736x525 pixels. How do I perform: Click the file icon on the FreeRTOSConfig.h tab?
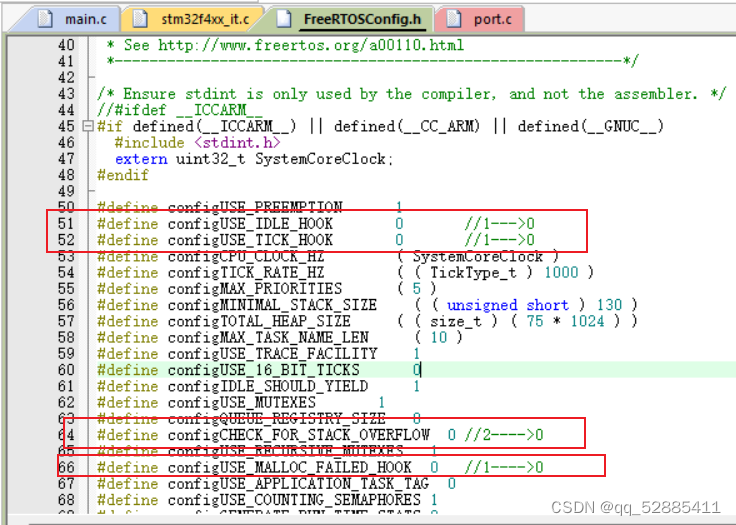tap(284, 19)
